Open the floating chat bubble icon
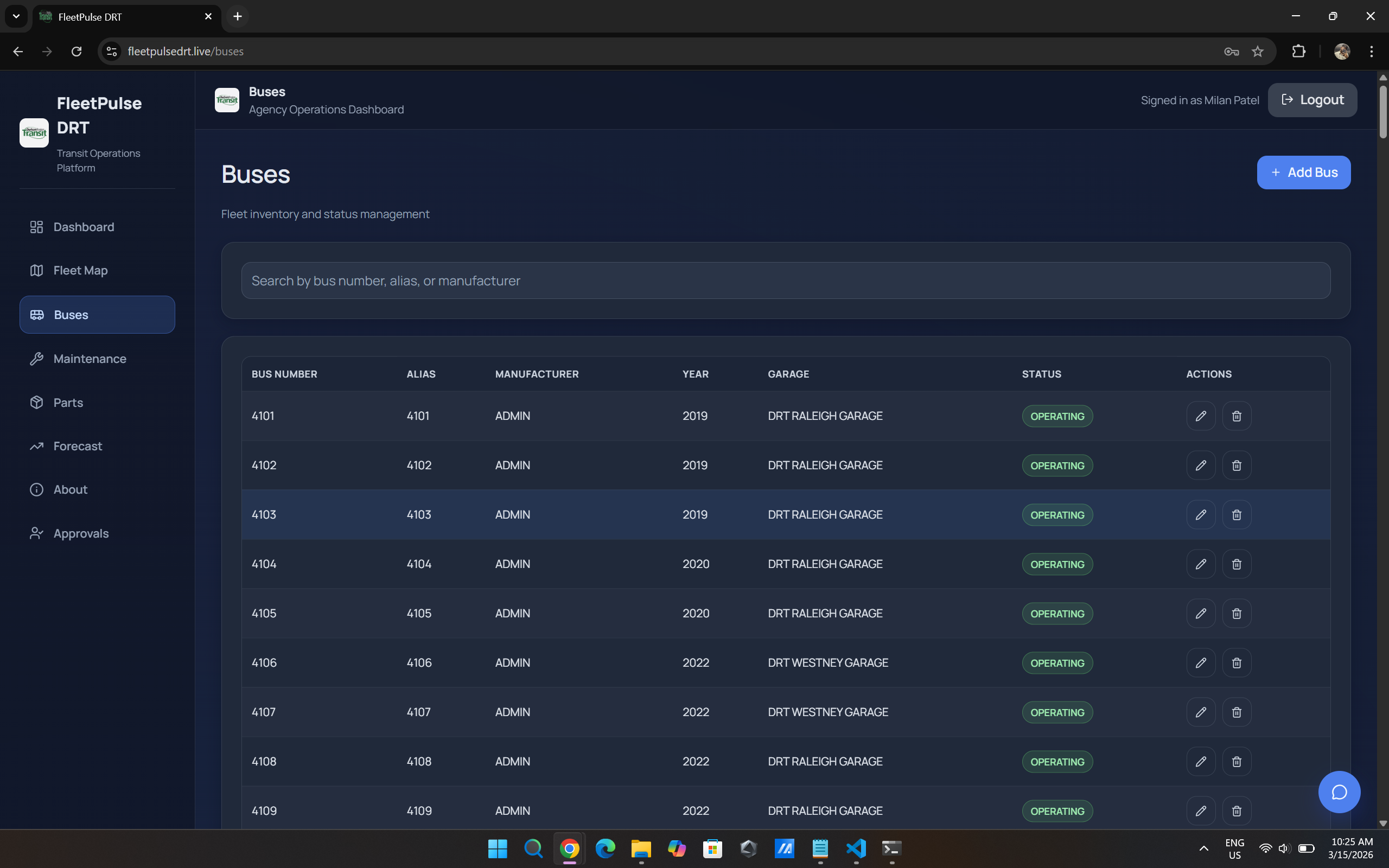1389x868 pixels. pyautogui.click(x=1339, y=792)
